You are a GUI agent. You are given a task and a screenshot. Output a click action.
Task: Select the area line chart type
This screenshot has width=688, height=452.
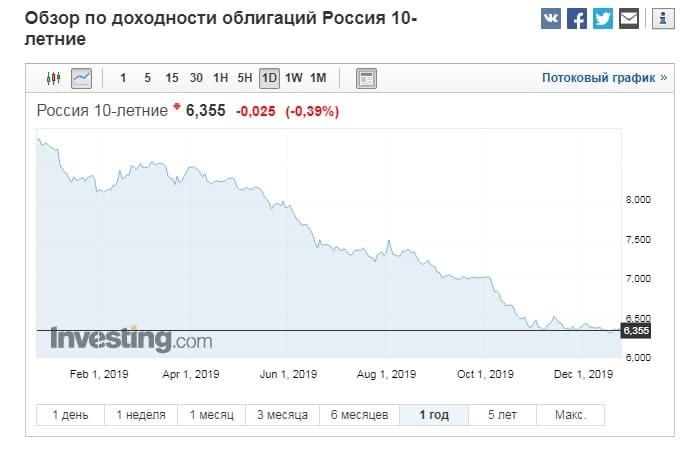point(81,77)
